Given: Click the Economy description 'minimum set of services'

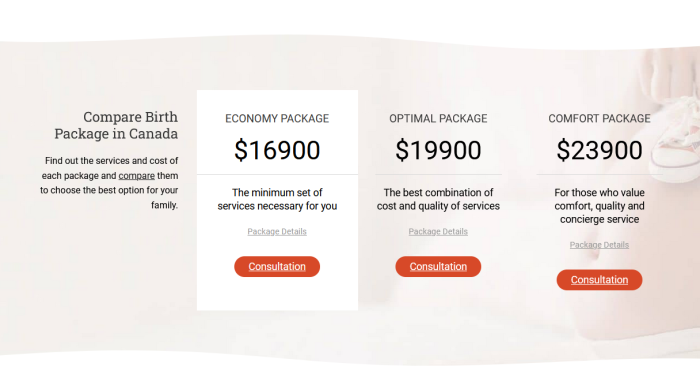Looking at the screenshot, I should pyautogui.click(x=277, y=199).
